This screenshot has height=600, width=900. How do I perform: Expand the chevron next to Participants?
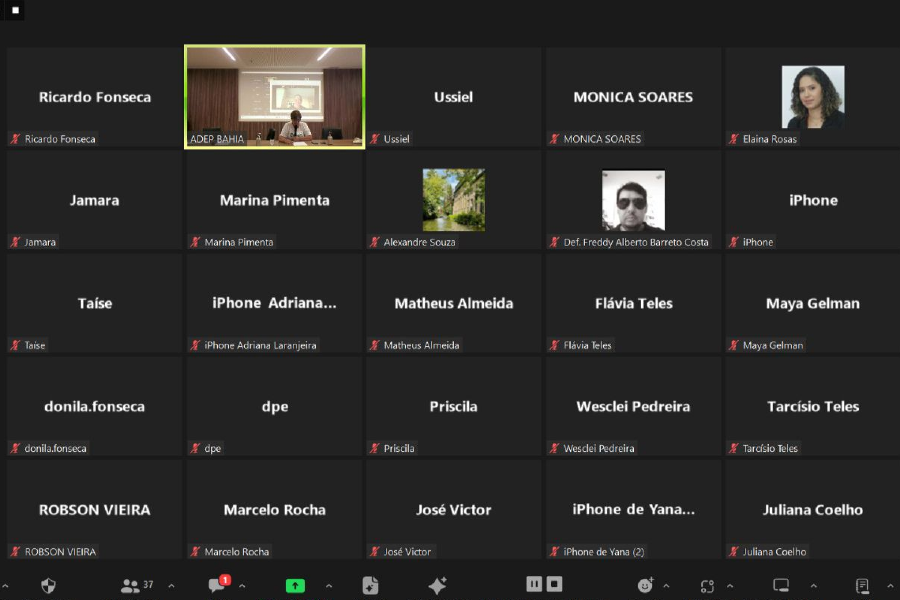click(x=172, y=586)
